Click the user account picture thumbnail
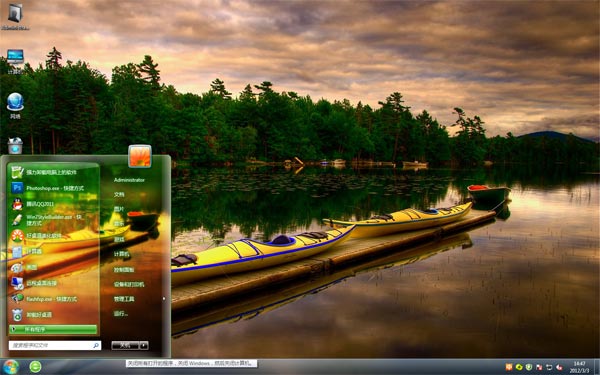Screen dimensions: 600x375 [140, 156]
